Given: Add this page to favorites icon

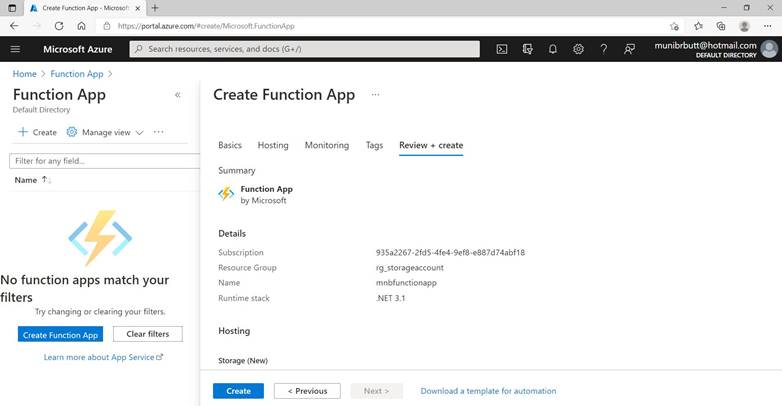Looking at the screenshot, I should click(674, 26).
